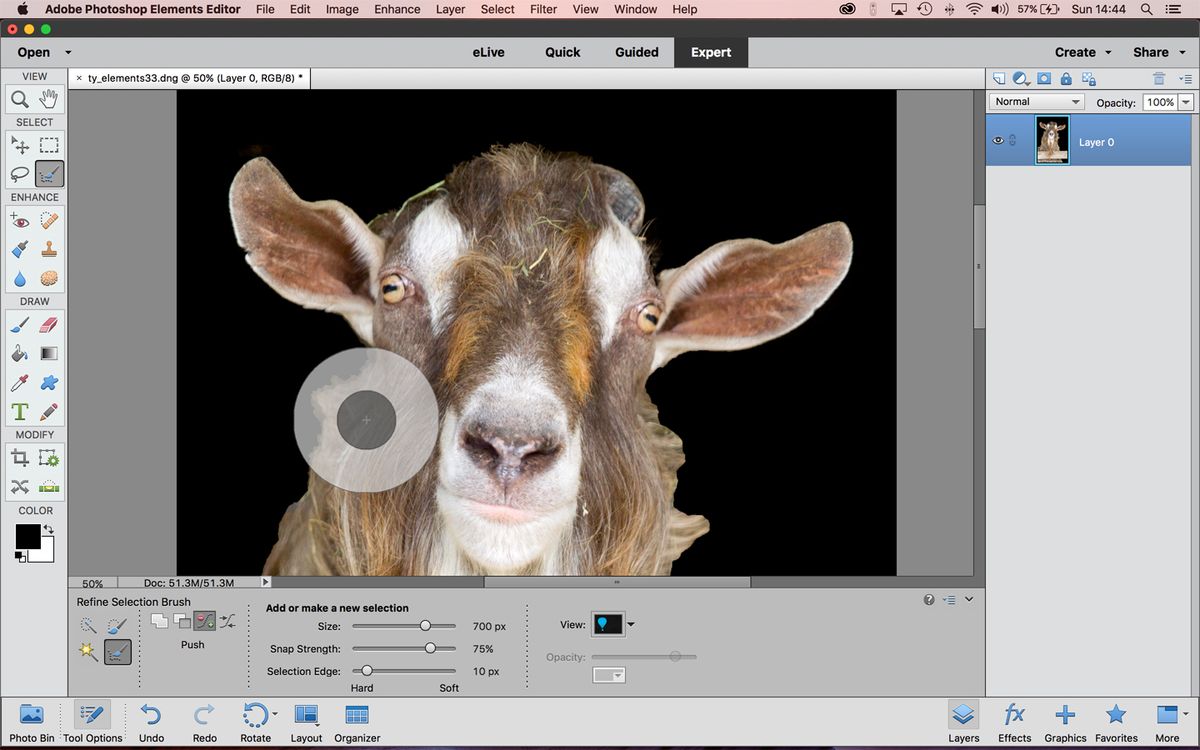This screenshot has width=1200, height=750.
Task: Open the adjustment layer menu in Layers panel
Action: point(1020,78)
